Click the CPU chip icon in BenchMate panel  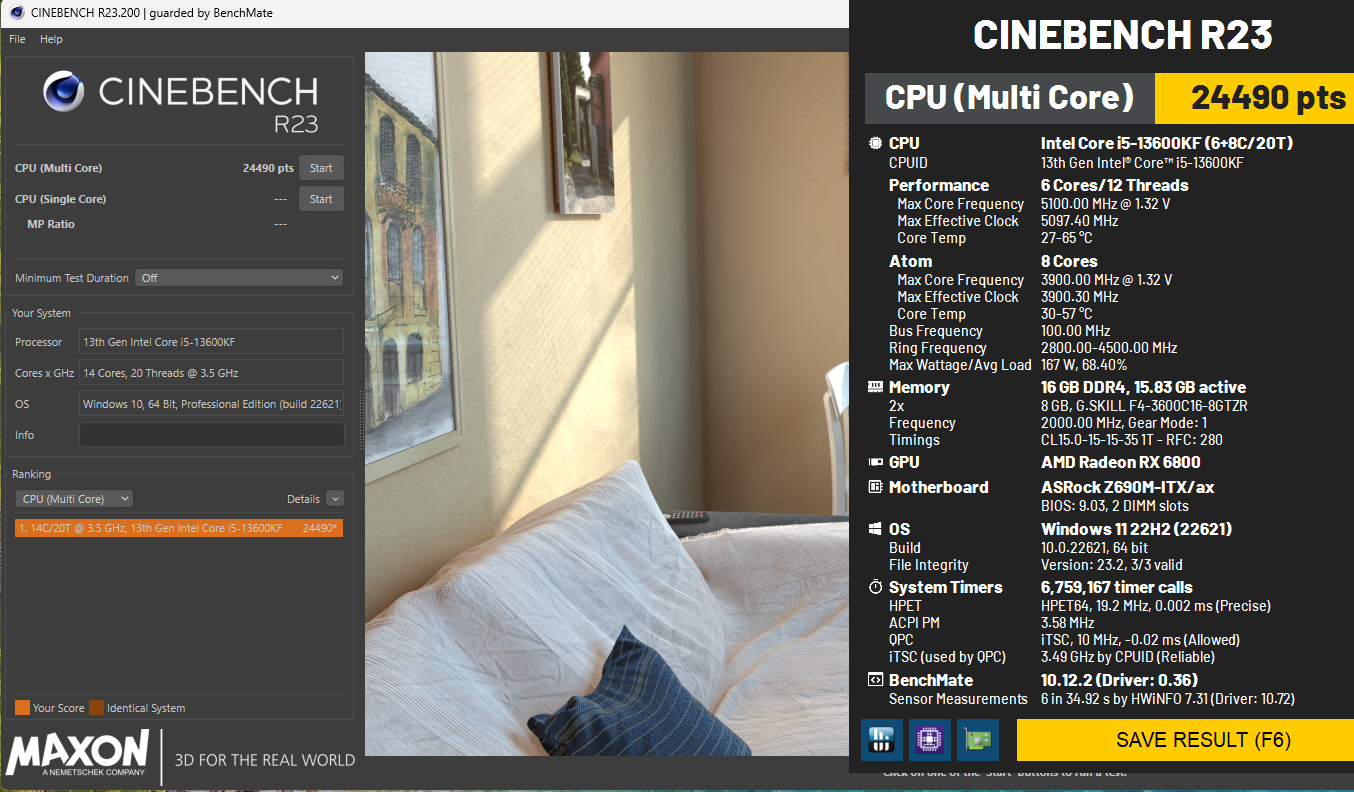[x=876, y=143]
